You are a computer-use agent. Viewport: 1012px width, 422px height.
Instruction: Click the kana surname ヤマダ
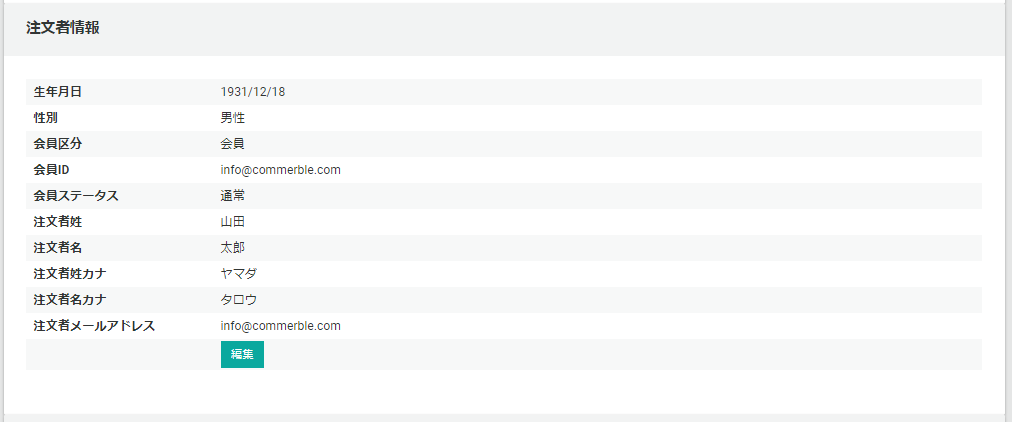(x=239, y=274)
